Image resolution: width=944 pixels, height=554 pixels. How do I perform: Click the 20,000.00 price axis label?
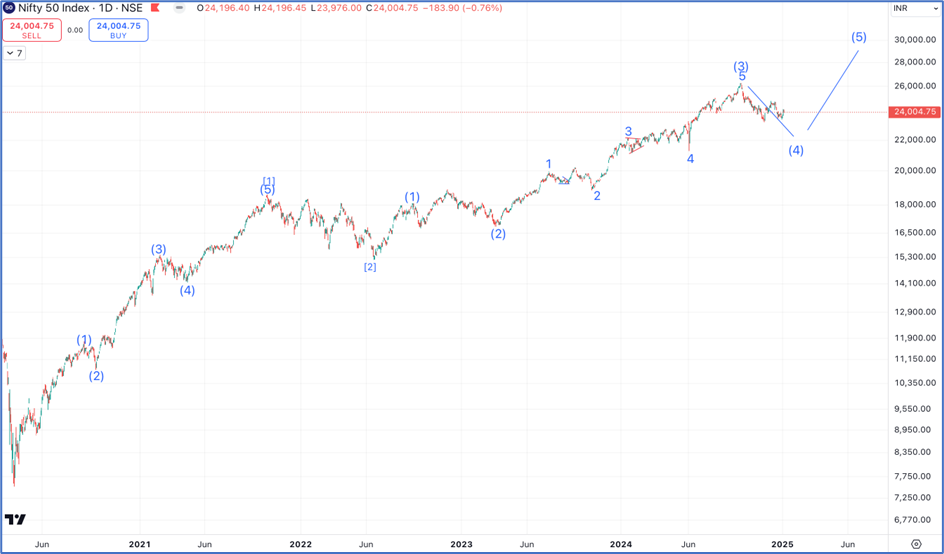(x=914, y=170)
